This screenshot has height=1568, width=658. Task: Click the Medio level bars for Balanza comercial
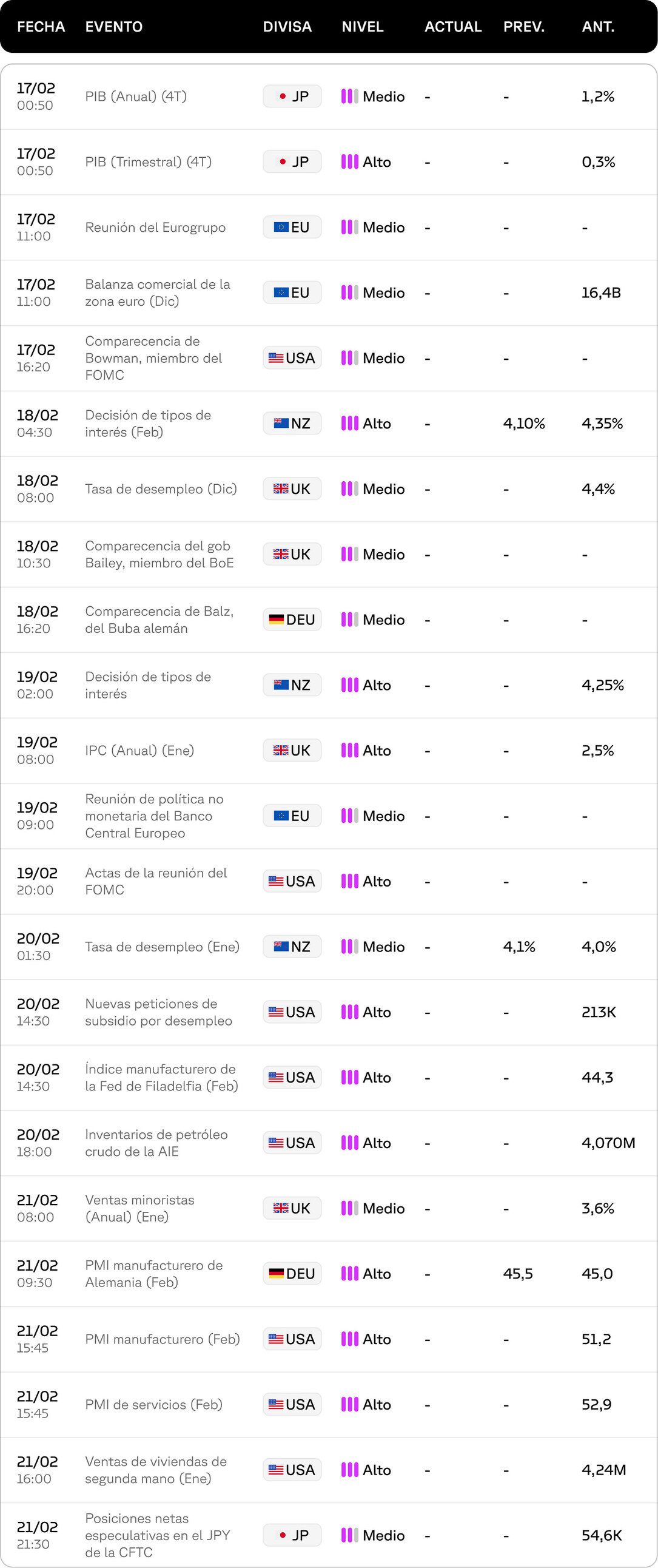click(x=350, y=292)
